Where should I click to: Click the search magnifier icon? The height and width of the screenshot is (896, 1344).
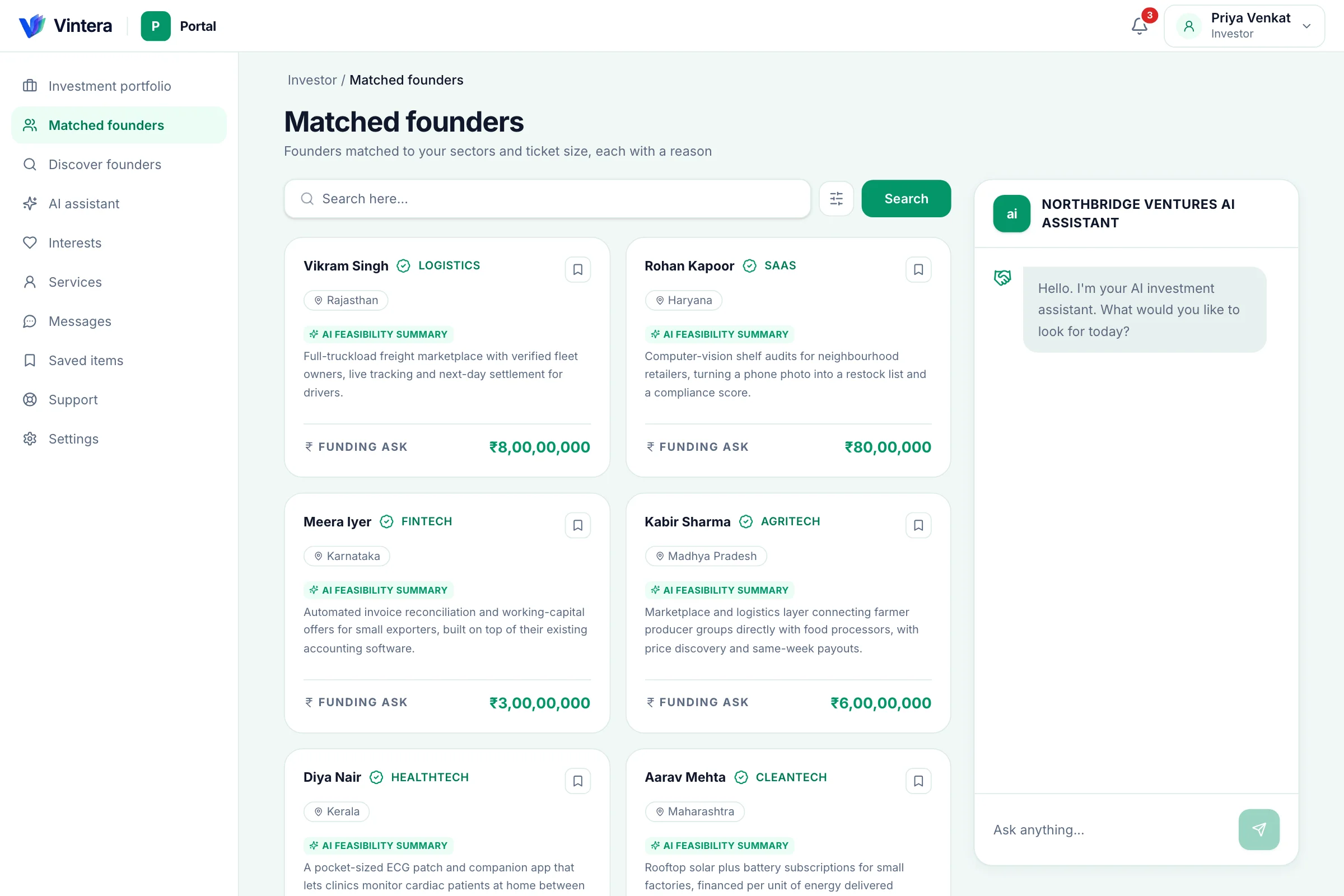tap(307, 198)
